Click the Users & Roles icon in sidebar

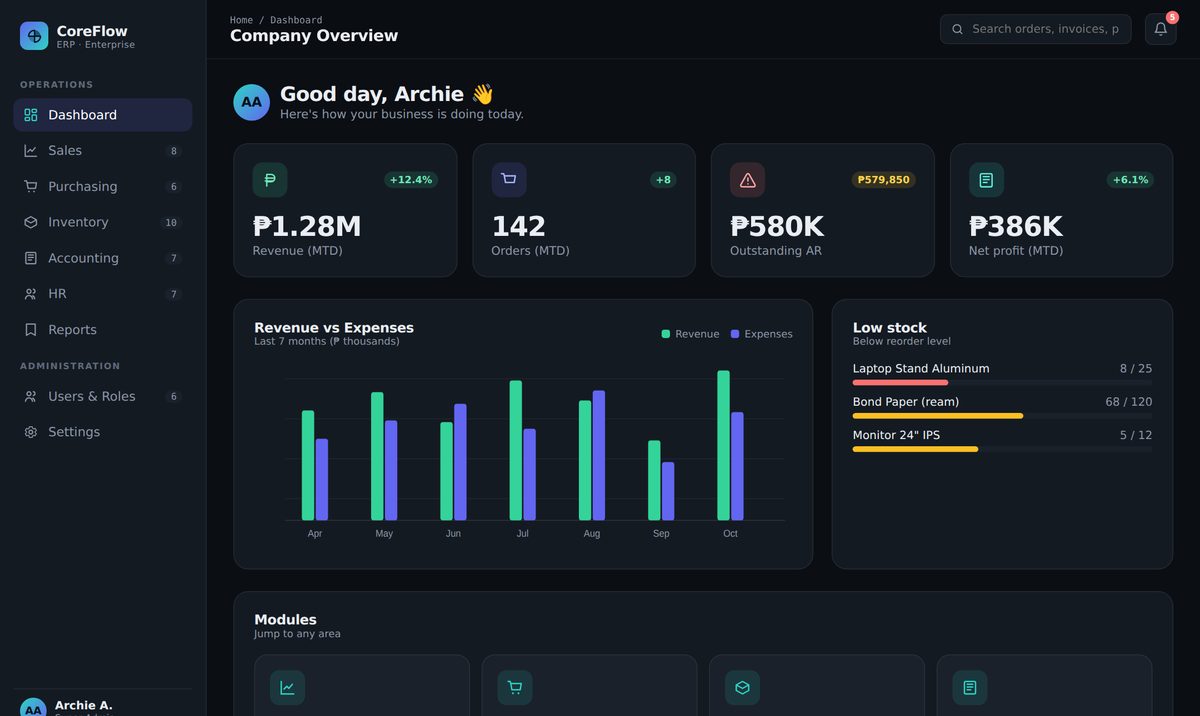click(x=31, y=396)
